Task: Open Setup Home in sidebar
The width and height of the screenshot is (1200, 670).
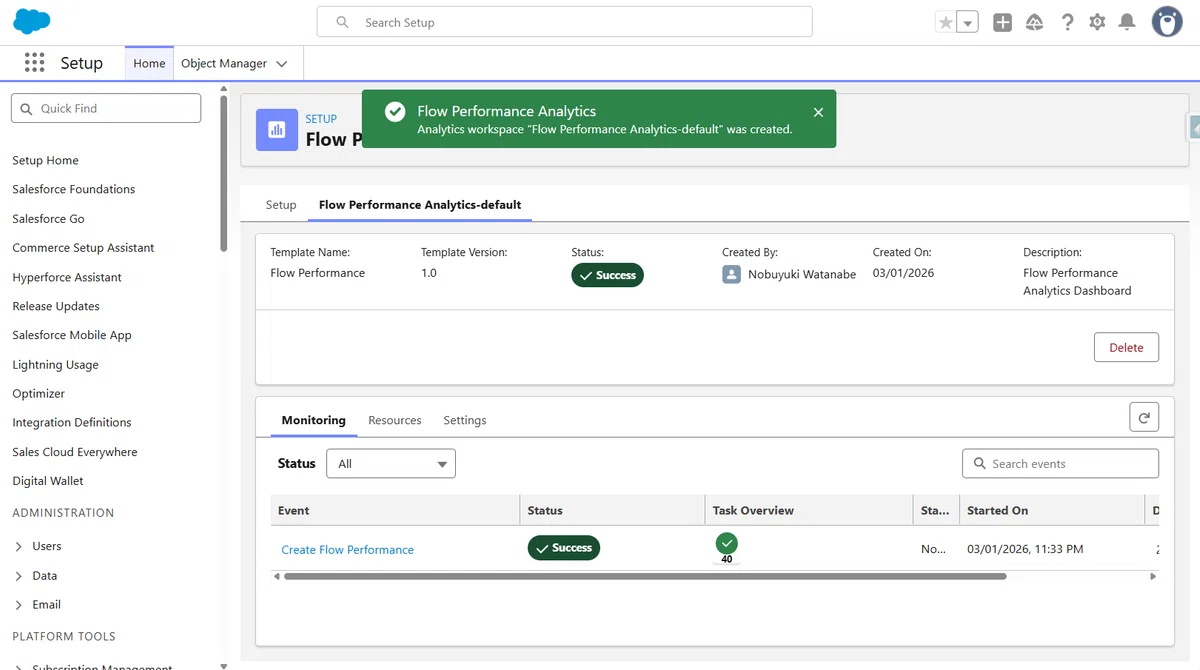Action: click(x=45, y=160)
